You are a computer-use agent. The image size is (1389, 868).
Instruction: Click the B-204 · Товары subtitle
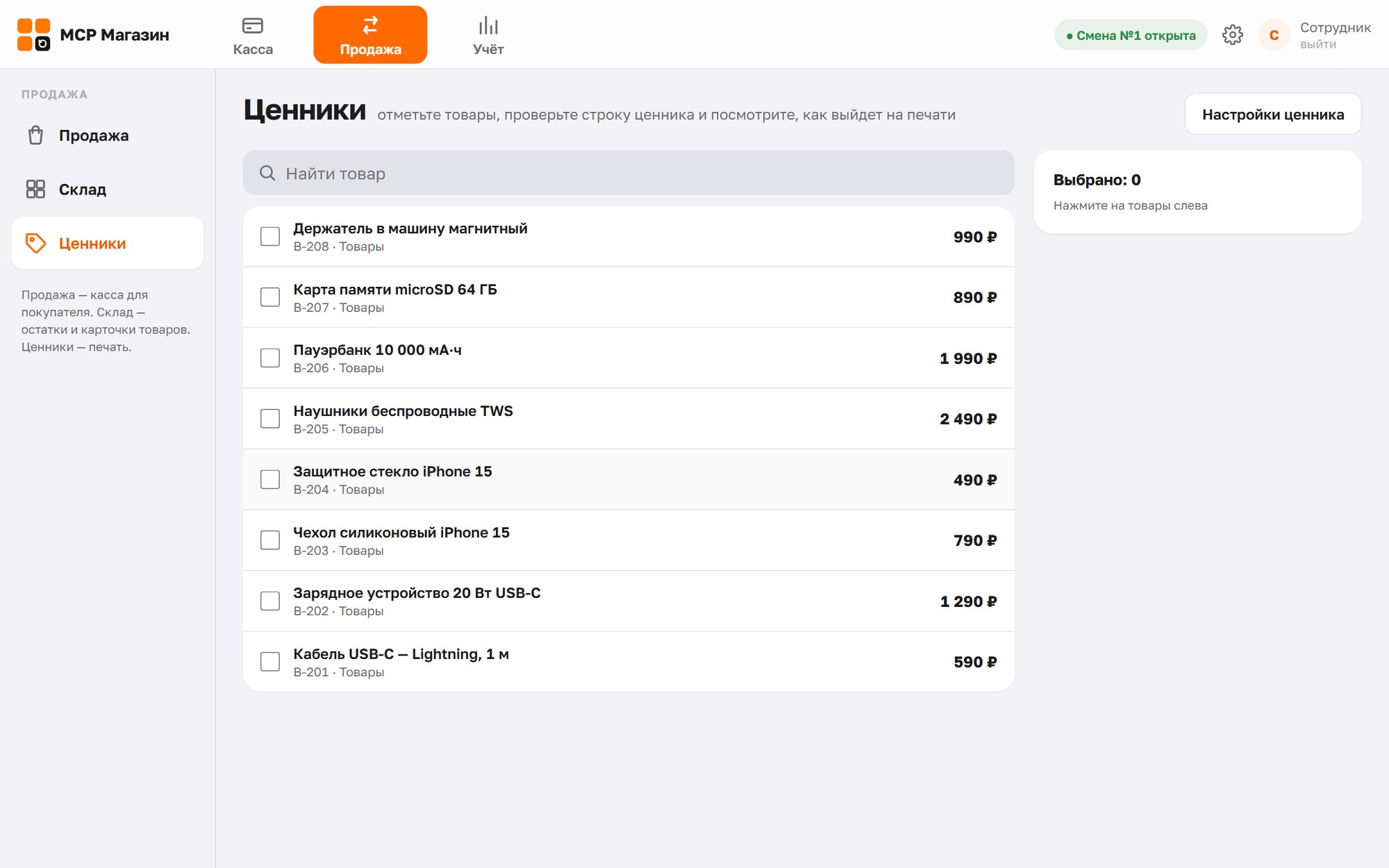tap(339, 490)
